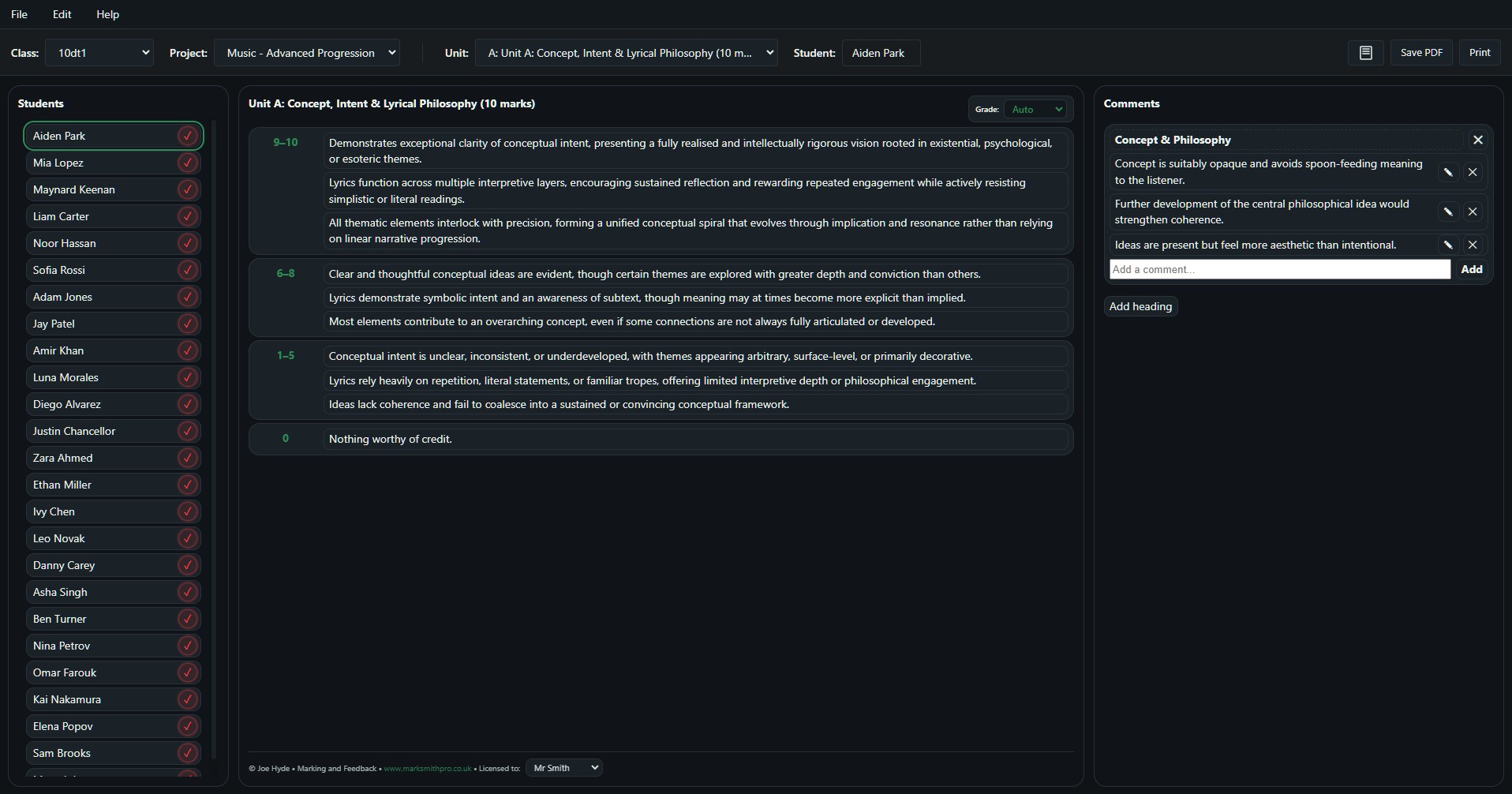Change the Grade dropdown from Auto

tap(1036, 109)
